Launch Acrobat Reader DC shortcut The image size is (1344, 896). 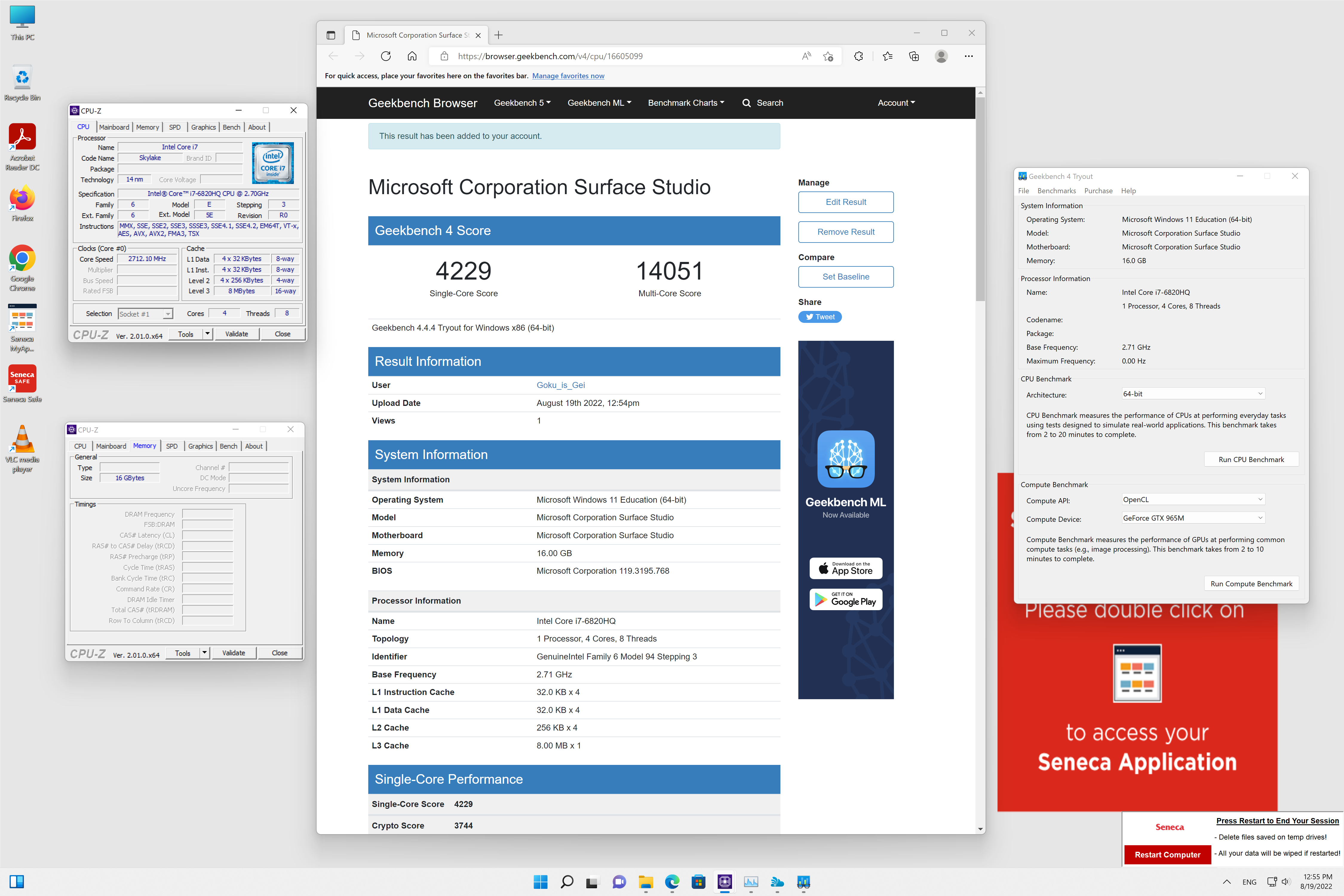point(22,147)
